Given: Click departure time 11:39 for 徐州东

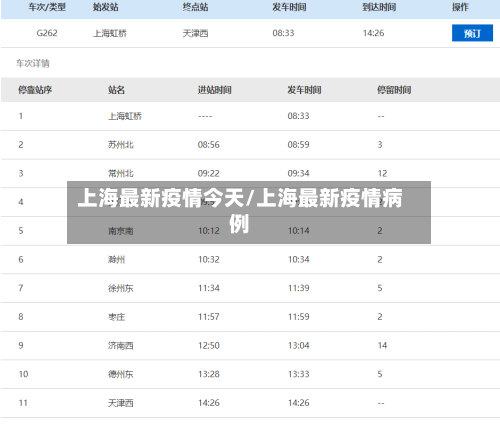Looking at the screenshot, I should coord(298,288).
